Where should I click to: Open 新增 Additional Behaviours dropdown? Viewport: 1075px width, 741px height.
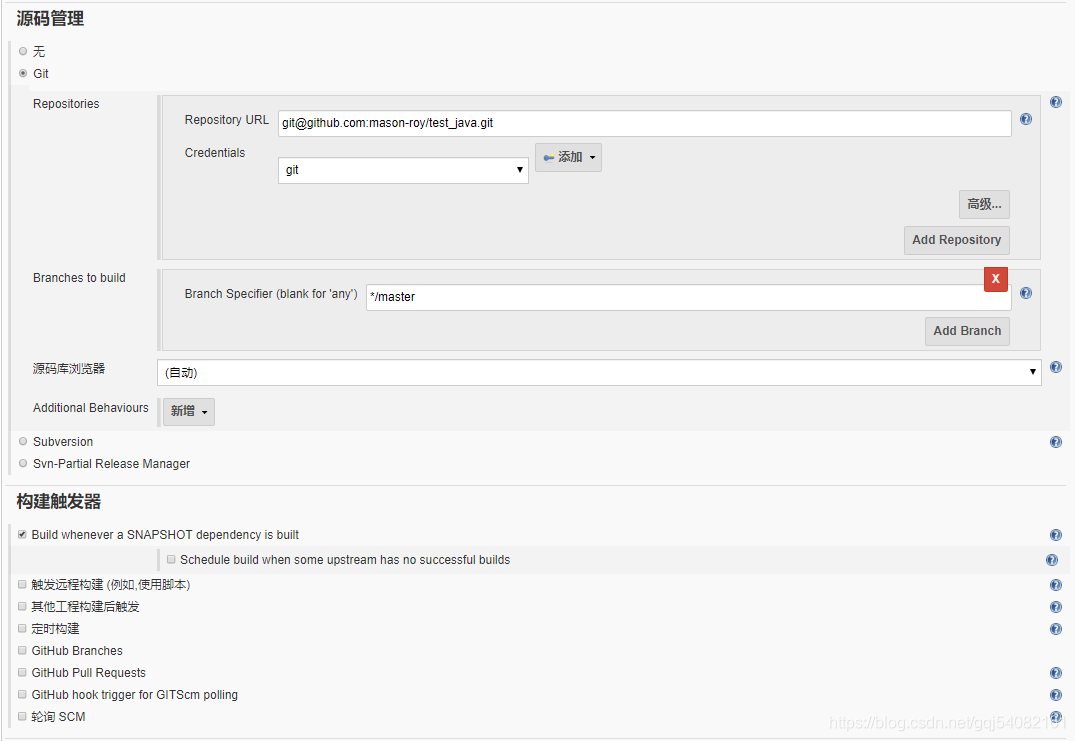[x=189, y=411]
